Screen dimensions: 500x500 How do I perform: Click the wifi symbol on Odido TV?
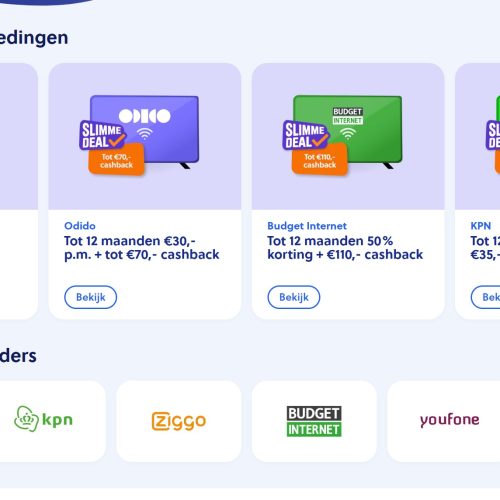pyautogui.click(x=145, y=134)
